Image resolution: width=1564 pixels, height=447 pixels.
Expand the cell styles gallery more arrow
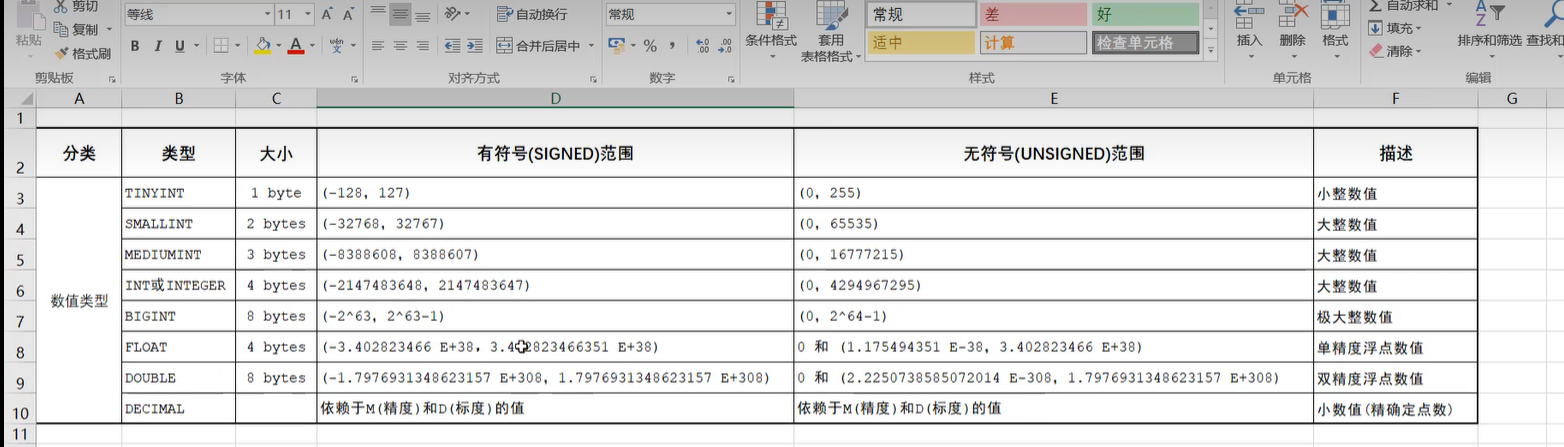pyautogui.click(x=1212, y=51)
